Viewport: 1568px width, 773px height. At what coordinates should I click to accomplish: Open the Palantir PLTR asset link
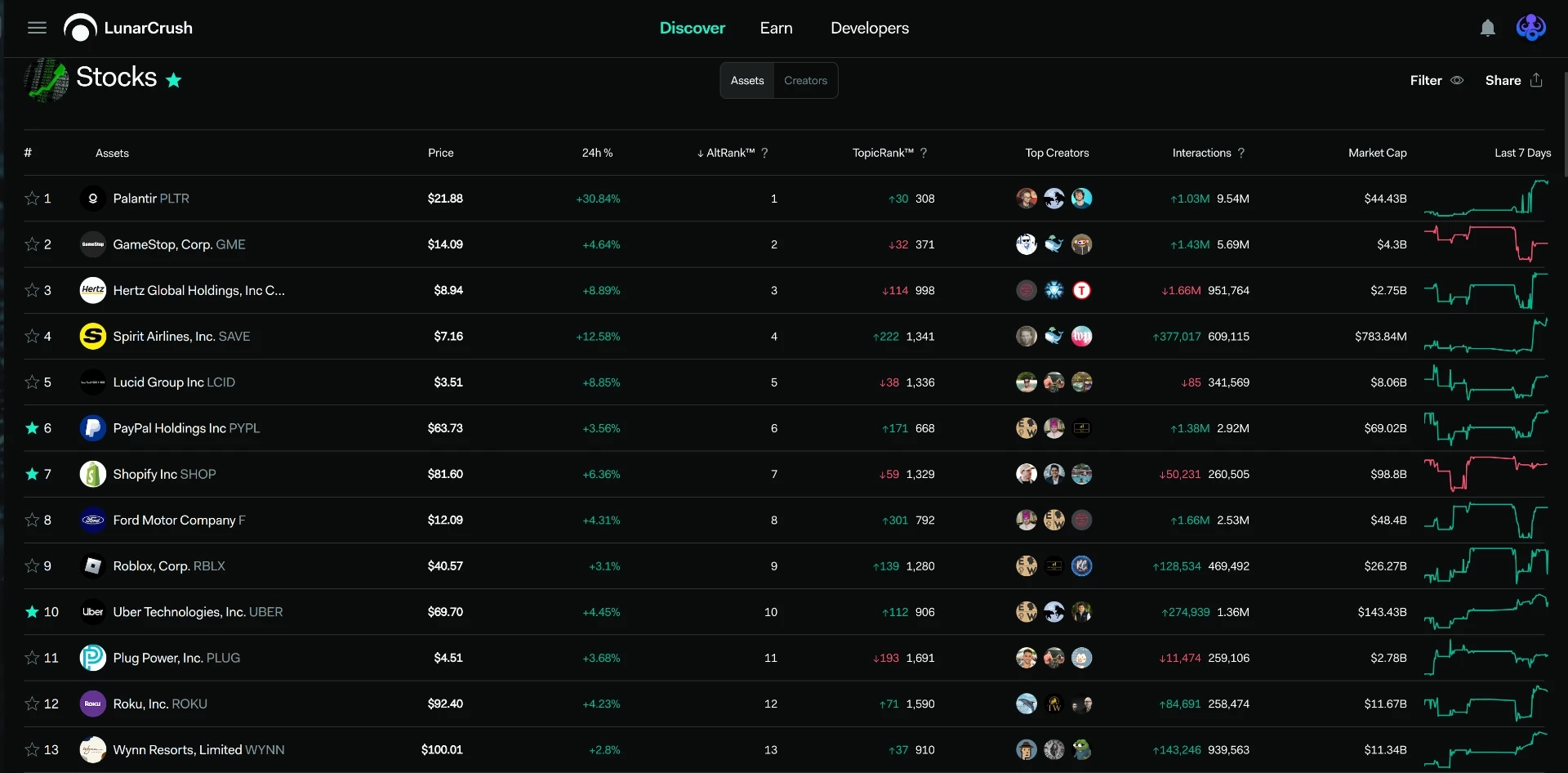pos(151,199)
